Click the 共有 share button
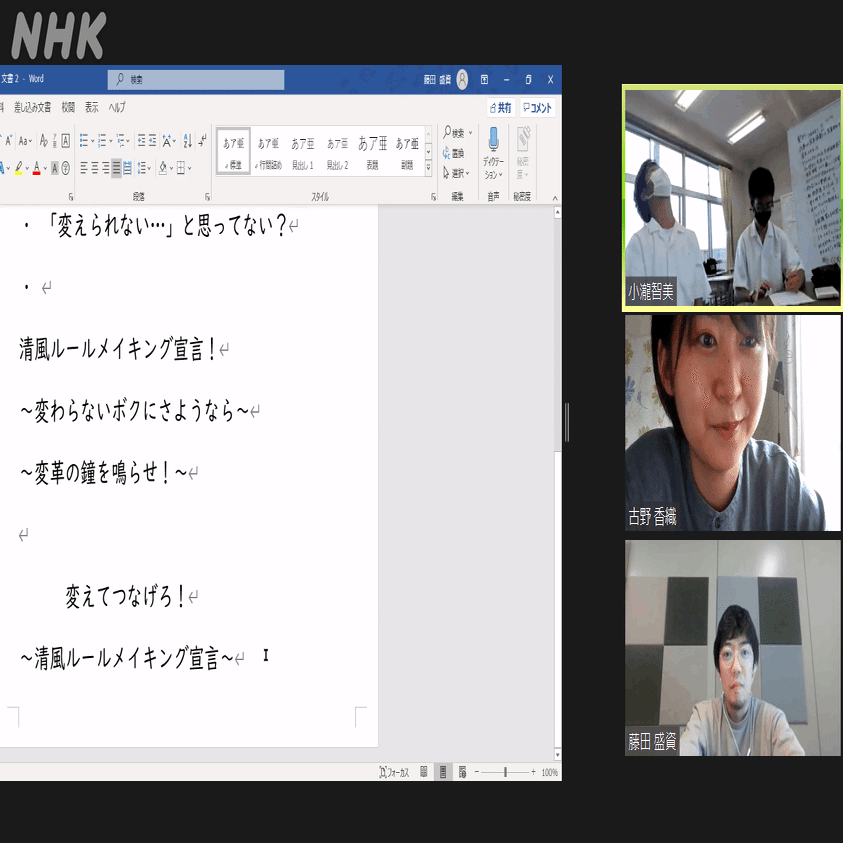Screen dimensions: 843x843 501,108
